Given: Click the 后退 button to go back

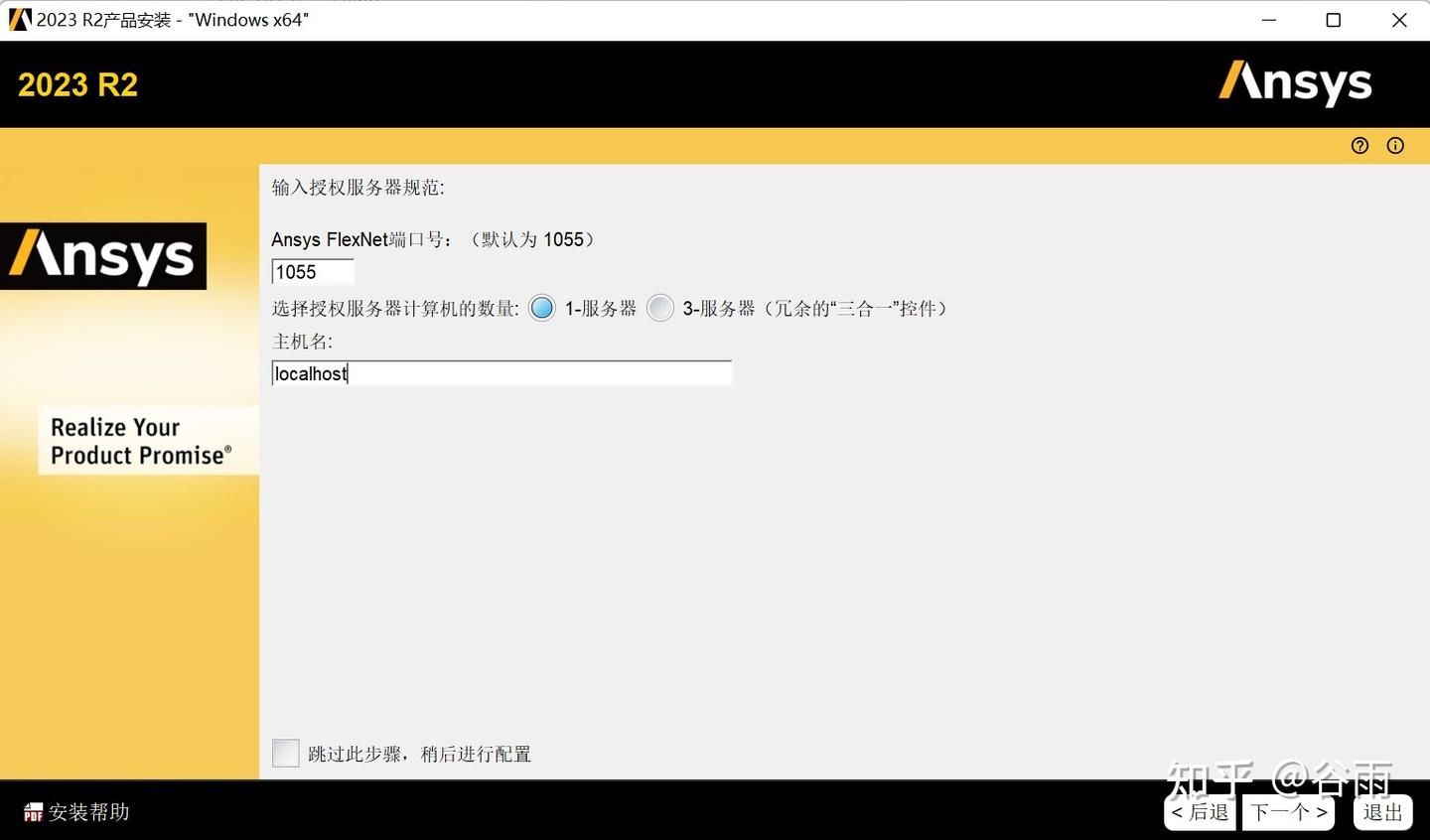Looking at the screenshot, I should point(1199,811).
